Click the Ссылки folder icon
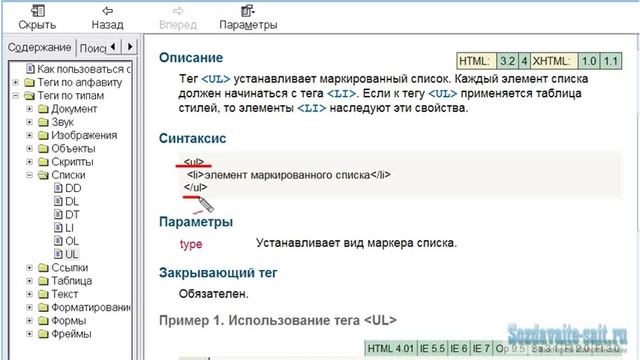The width and height of the screenshot is (640, 360). tap(43, 268)
